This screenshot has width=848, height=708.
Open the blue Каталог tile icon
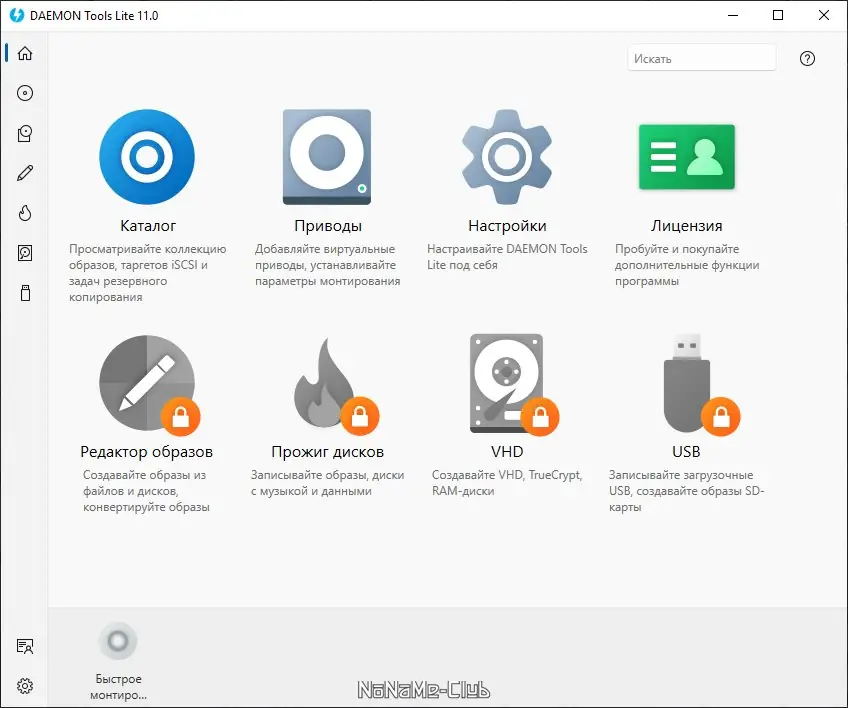[x=147, y=157]
